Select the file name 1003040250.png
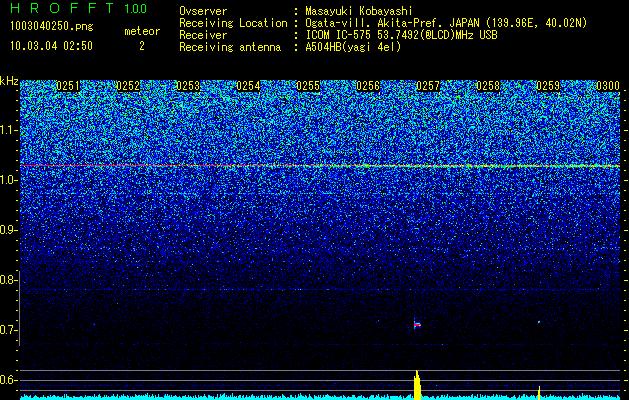The image size is (629, 400). pos(52,26)
